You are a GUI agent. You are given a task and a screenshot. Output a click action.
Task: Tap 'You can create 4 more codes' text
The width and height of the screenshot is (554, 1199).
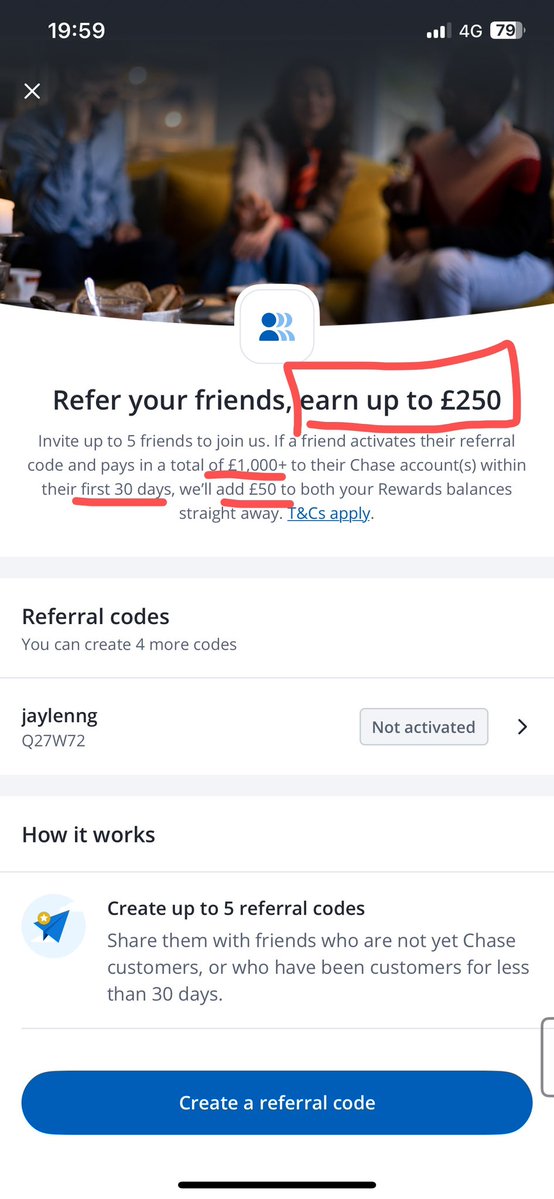point(129,644)
